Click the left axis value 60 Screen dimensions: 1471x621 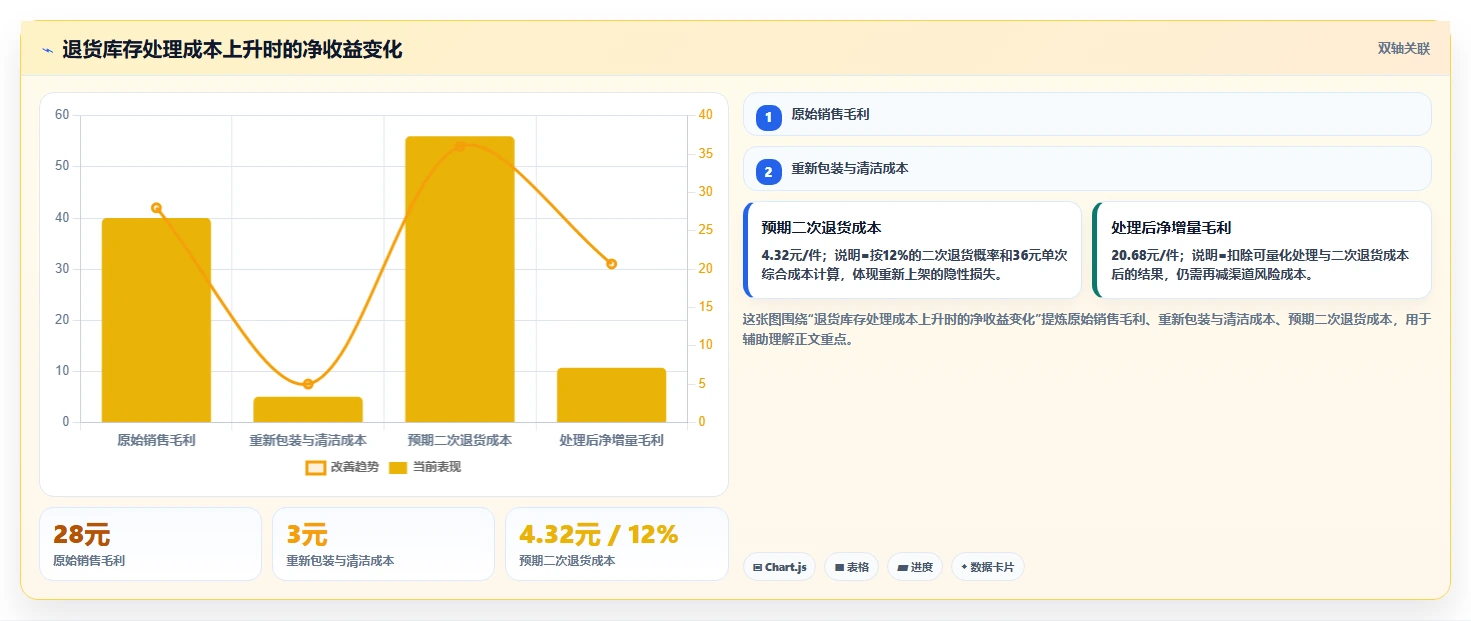[x=62, y=115]
